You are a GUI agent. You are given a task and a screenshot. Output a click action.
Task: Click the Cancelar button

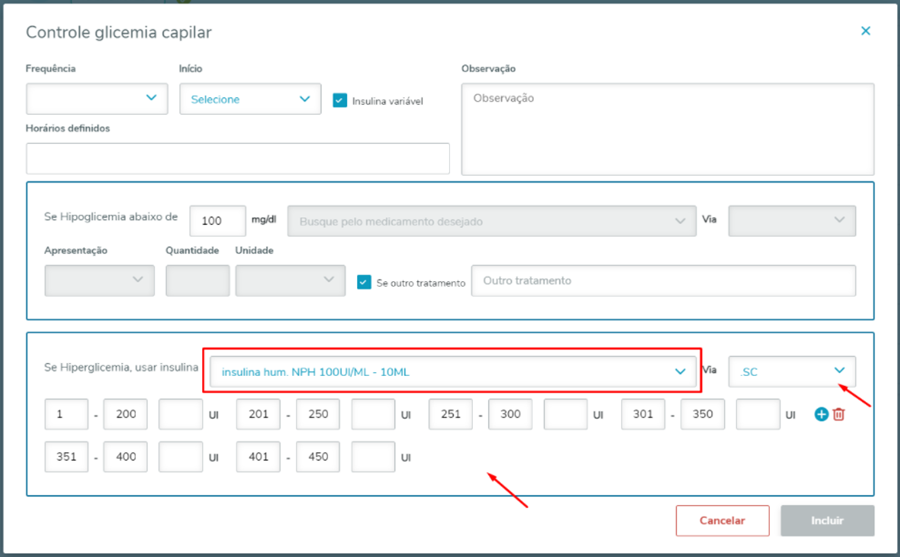tap(723, 520)
